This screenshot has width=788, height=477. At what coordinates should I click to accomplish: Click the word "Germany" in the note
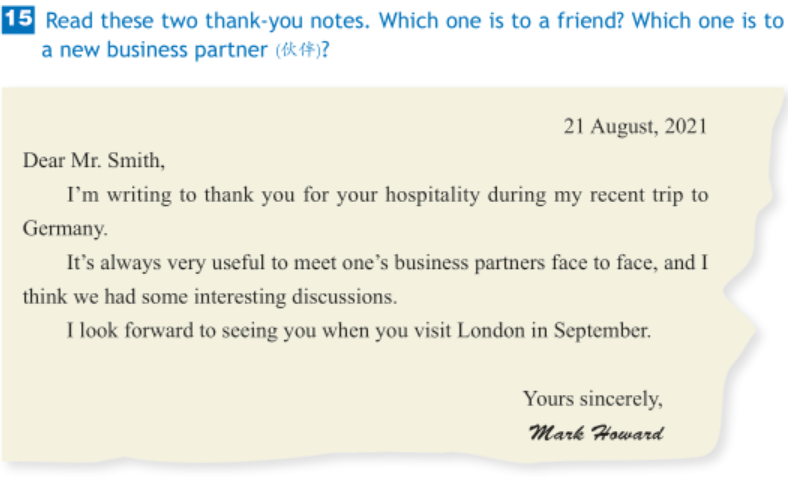63,229
